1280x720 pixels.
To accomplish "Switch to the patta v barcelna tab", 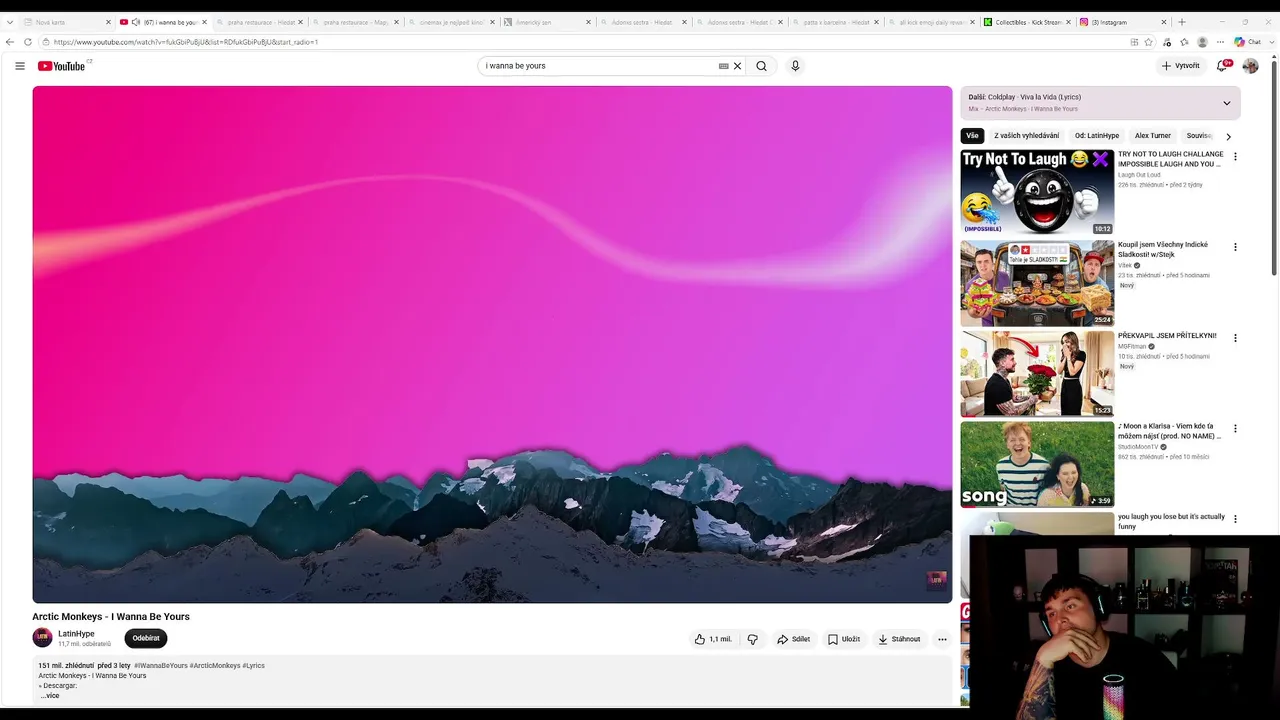I will point(836,22).
